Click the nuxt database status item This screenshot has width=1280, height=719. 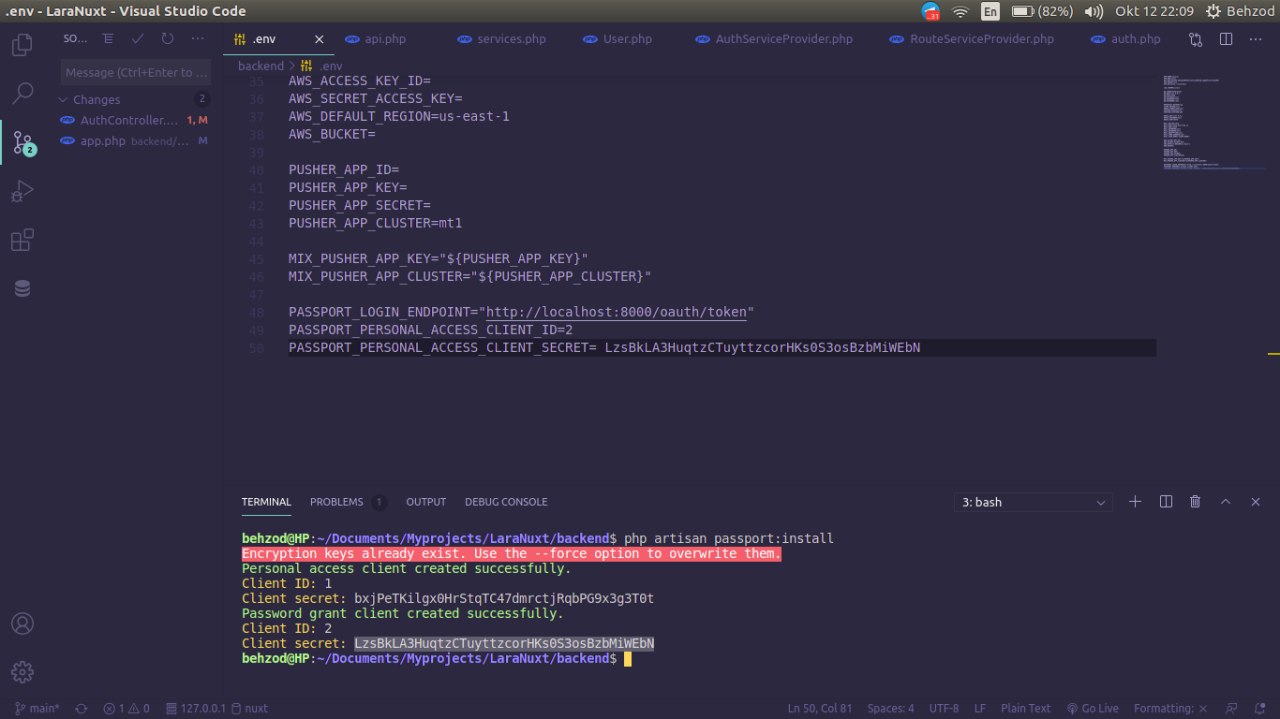pyautogui.click(x=249, y=708)
